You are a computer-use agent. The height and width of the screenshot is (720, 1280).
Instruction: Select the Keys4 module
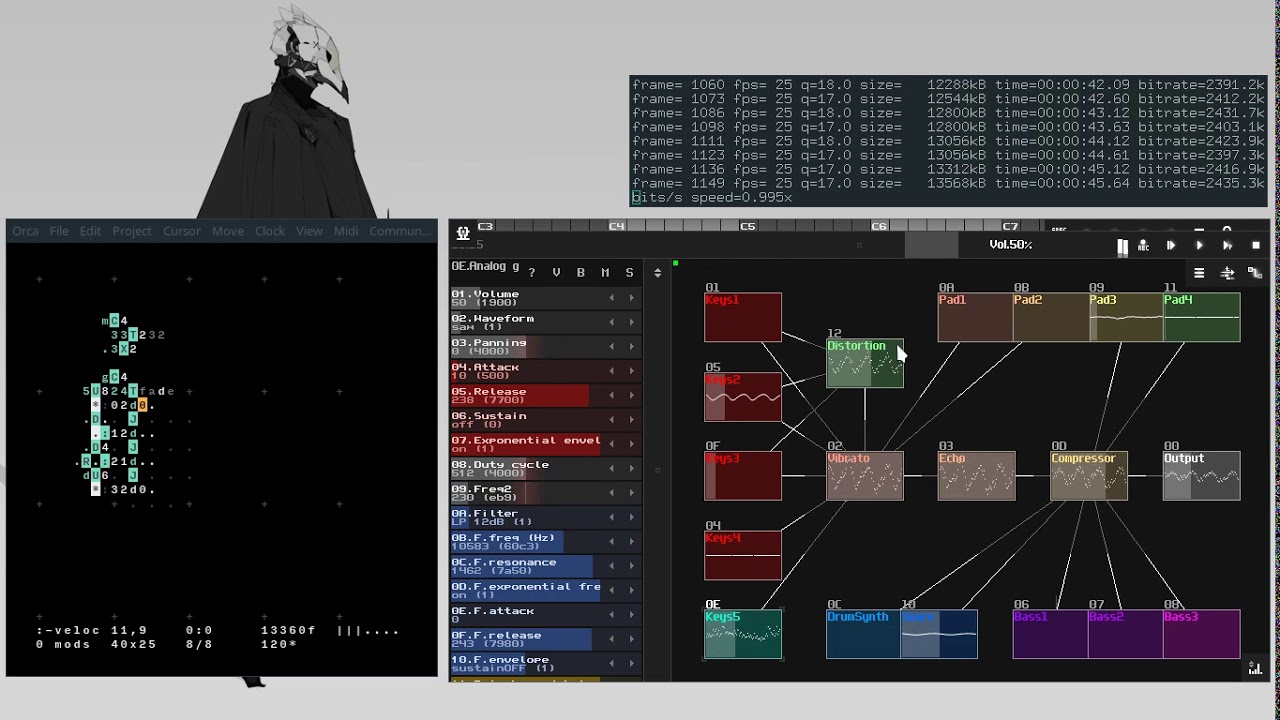743,555
